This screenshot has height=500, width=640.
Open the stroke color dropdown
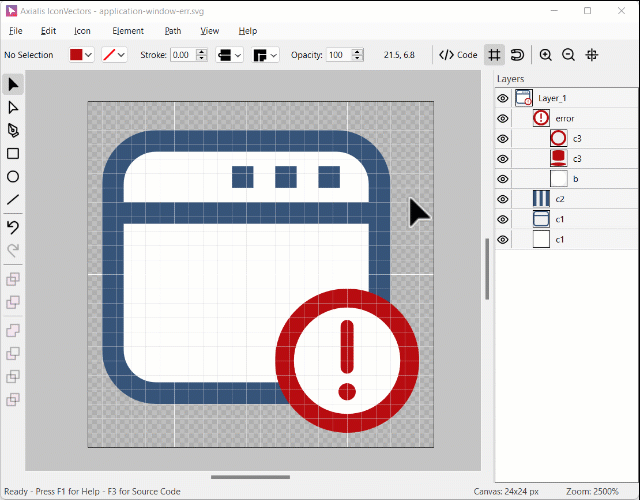tap(122, 55)
